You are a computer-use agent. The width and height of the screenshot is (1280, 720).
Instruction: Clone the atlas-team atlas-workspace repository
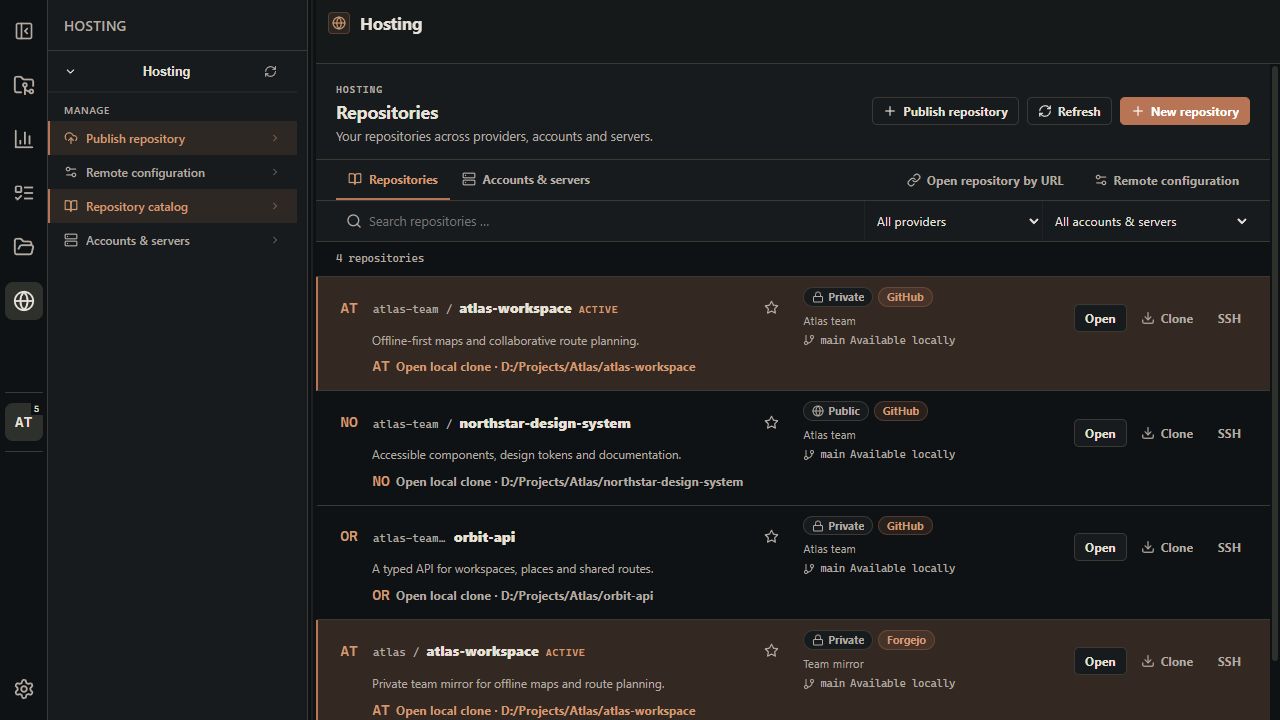1167,319
